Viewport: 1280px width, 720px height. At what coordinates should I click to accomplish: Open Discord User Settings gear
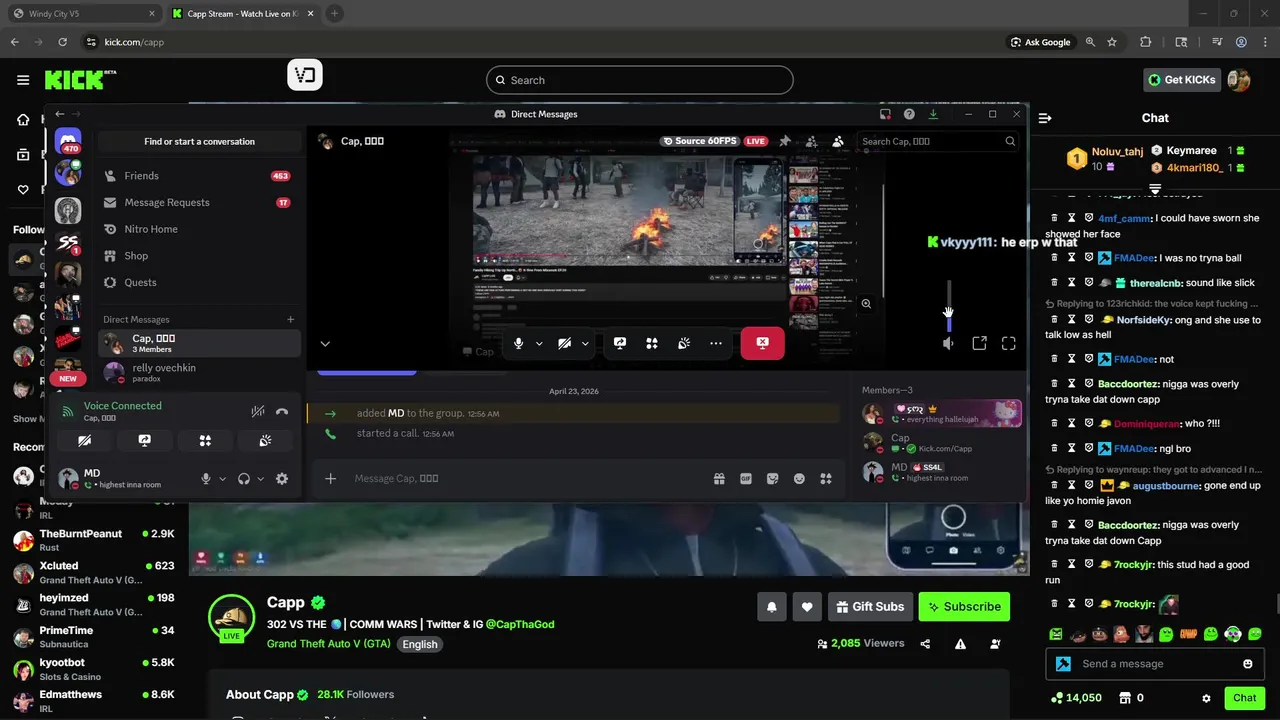coord(282,479)
